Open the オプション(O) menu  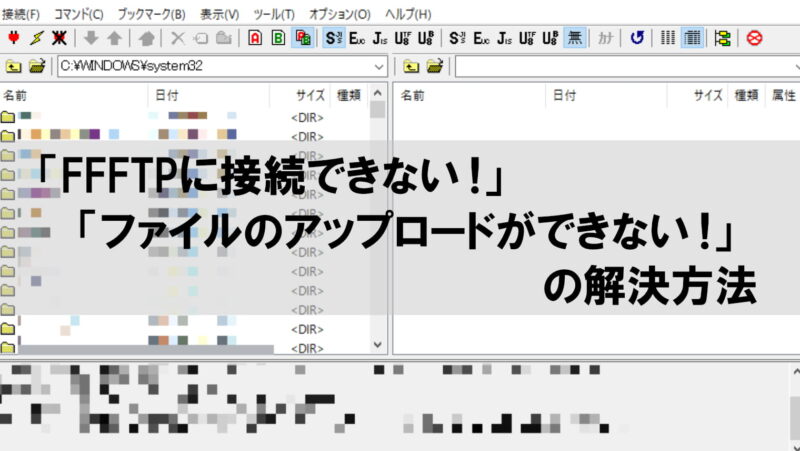(340, 14)
